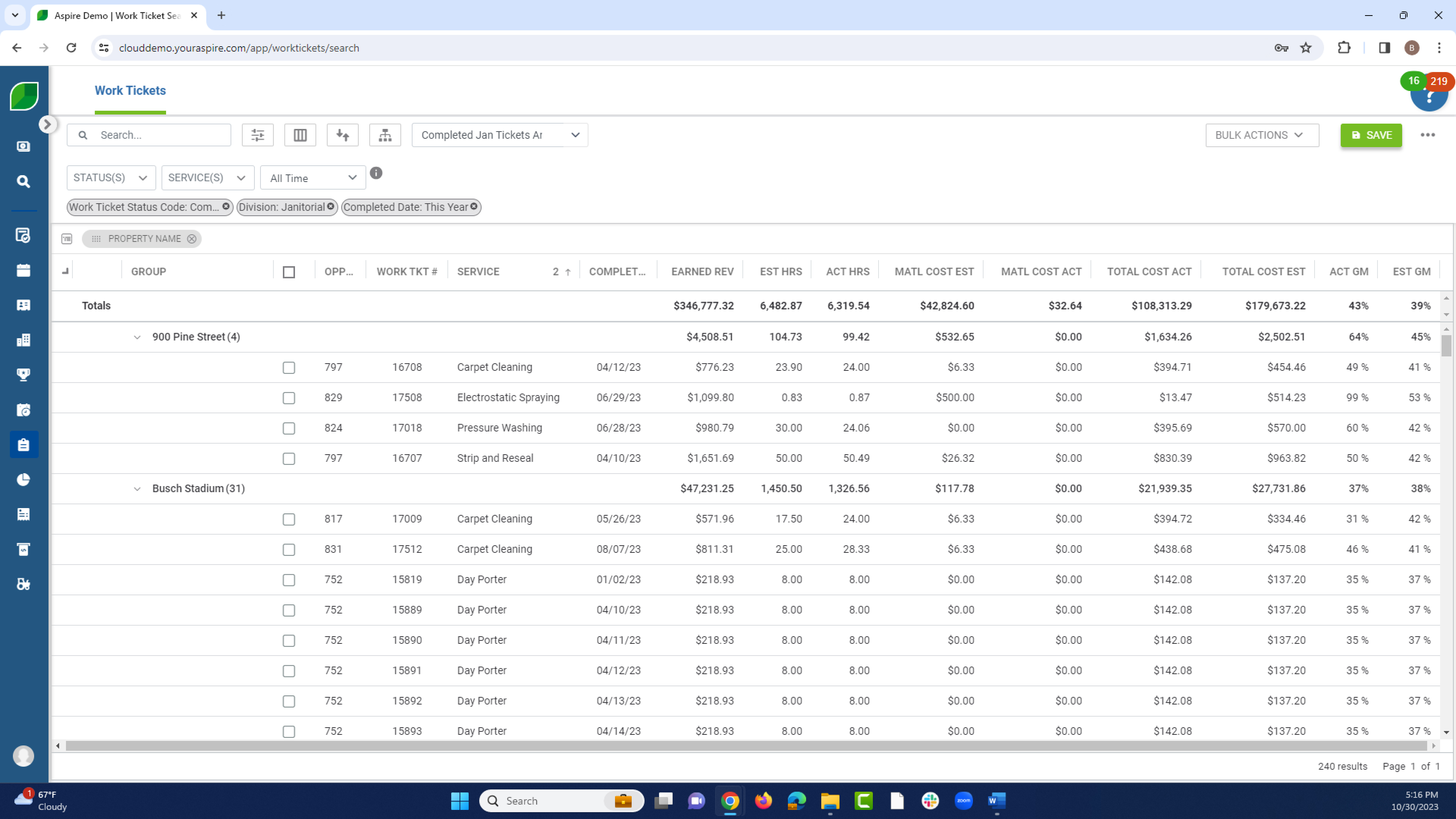Select the Calendar icon in the sidebar
Screen dimensions: 1456x819
(x=23, y=270)
